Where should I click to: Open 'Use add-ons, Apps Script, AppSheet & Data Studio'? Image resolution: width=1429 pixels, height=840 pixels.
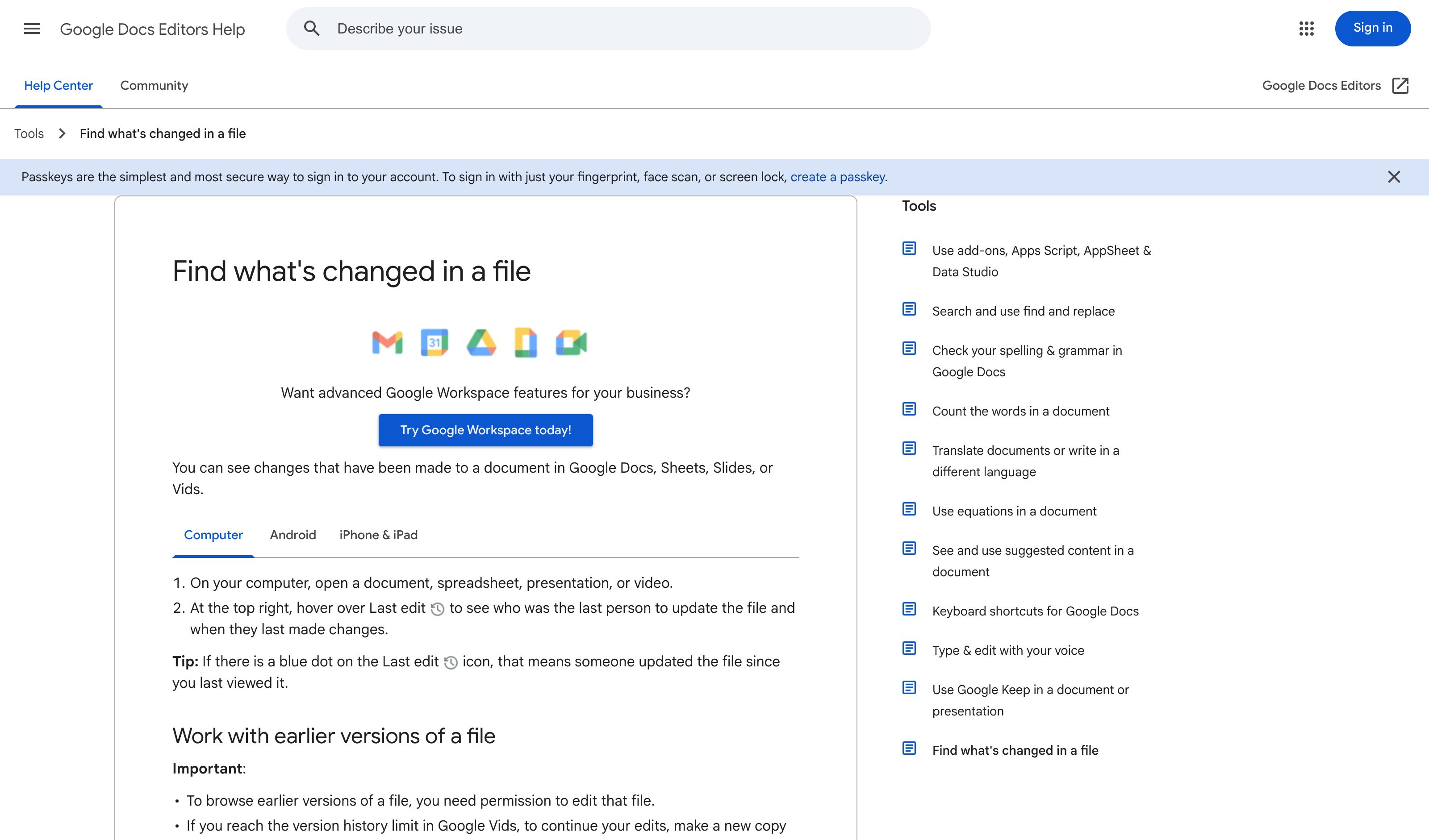tap(1042, 261)
